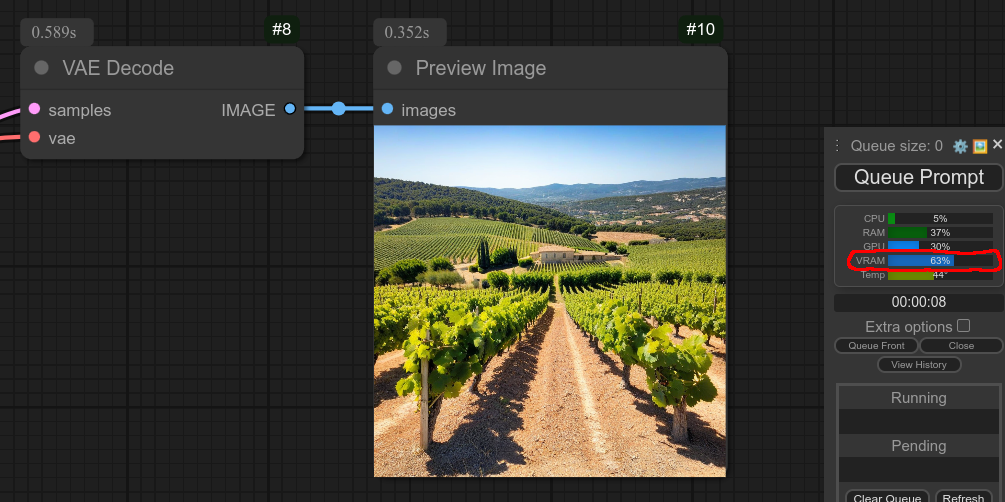Click the pink samples input socket
The width and height of the screenshot is (1005, 502).
click(34, 109)
